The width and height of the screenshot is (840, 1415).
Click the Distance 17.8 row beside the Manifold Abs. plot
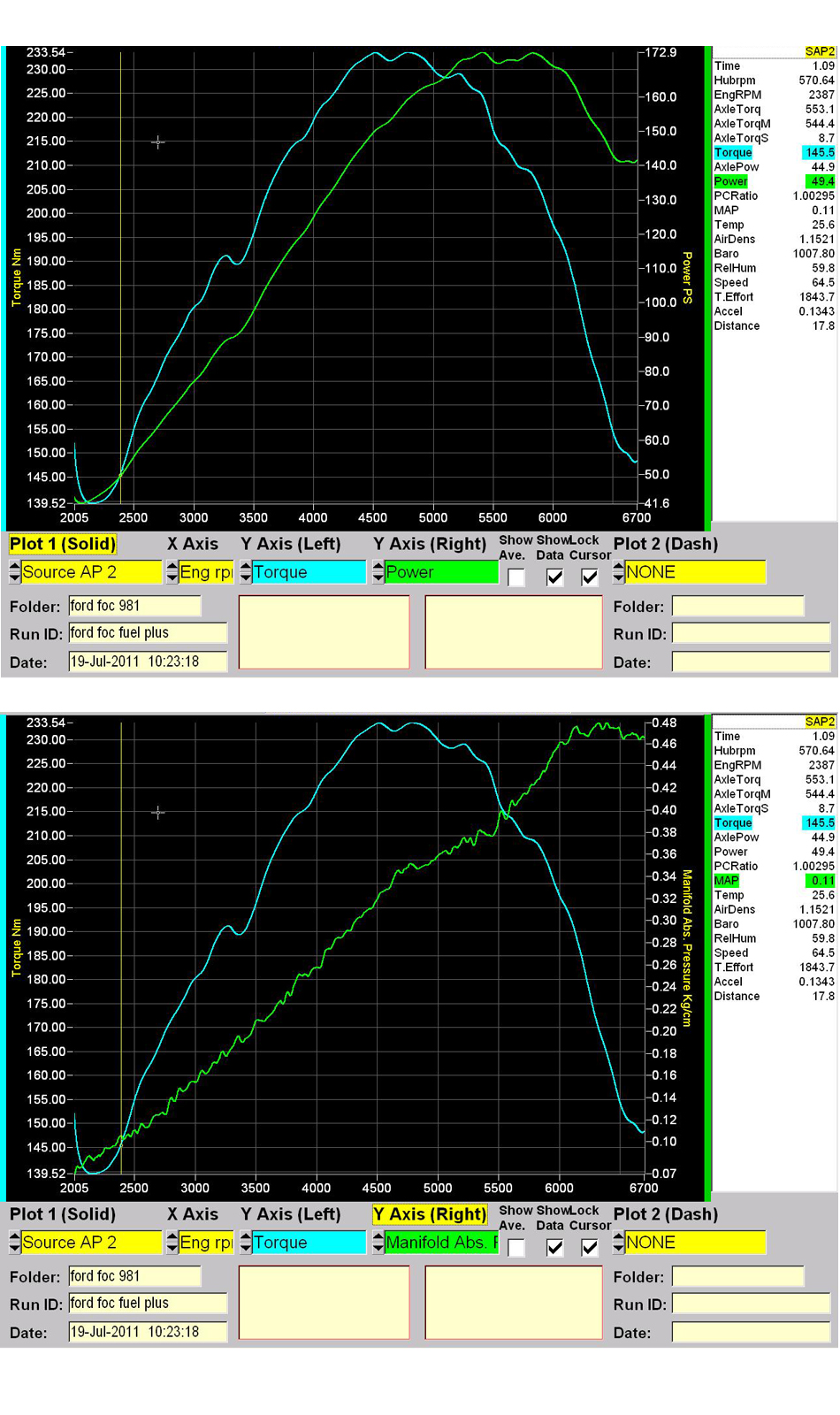pos(775,997)
